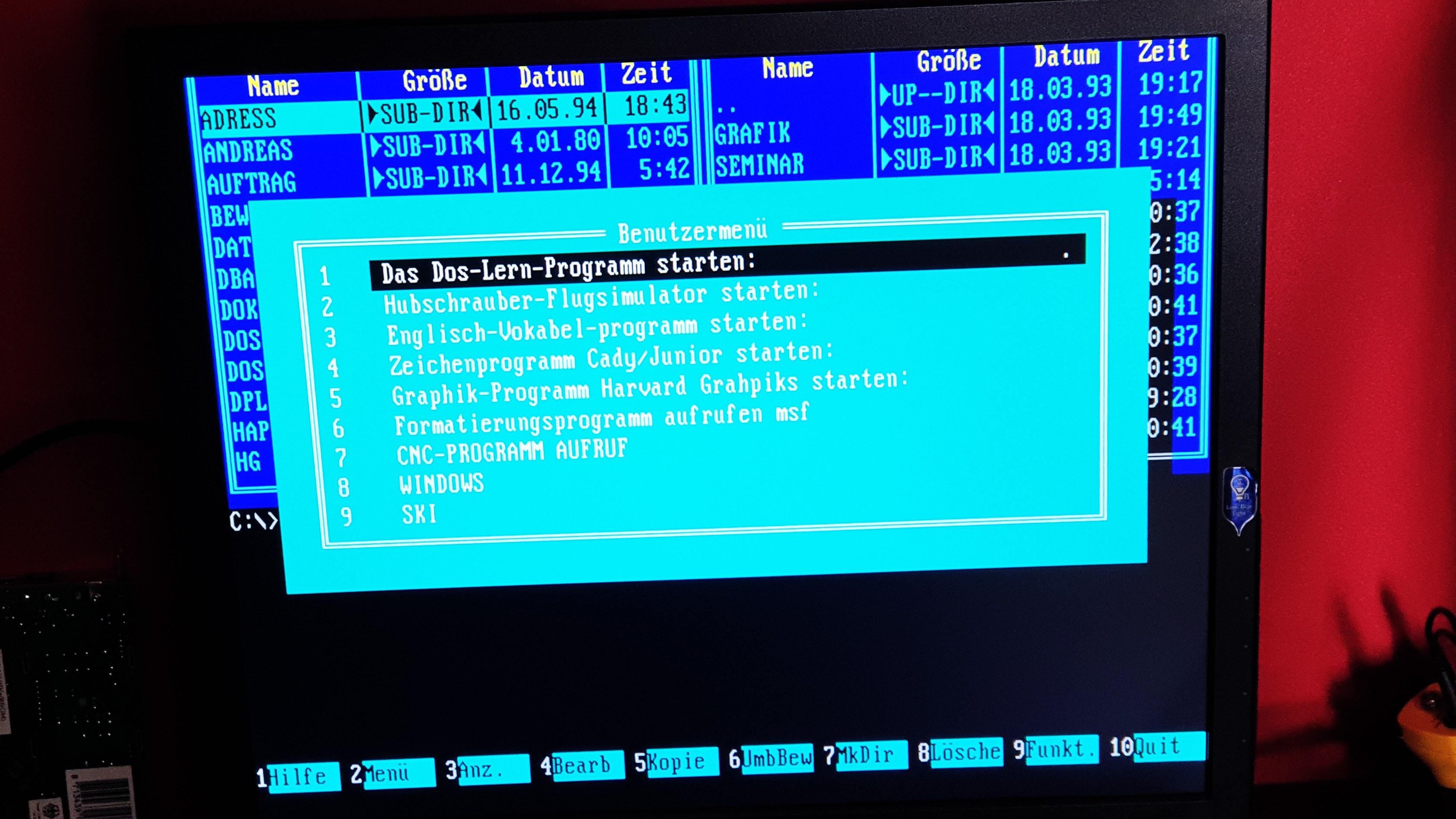Select the GRAFIK directory in right panel
Image resolution: width=1456 pixels, height=819 pixels.
[x=752, y=134]
